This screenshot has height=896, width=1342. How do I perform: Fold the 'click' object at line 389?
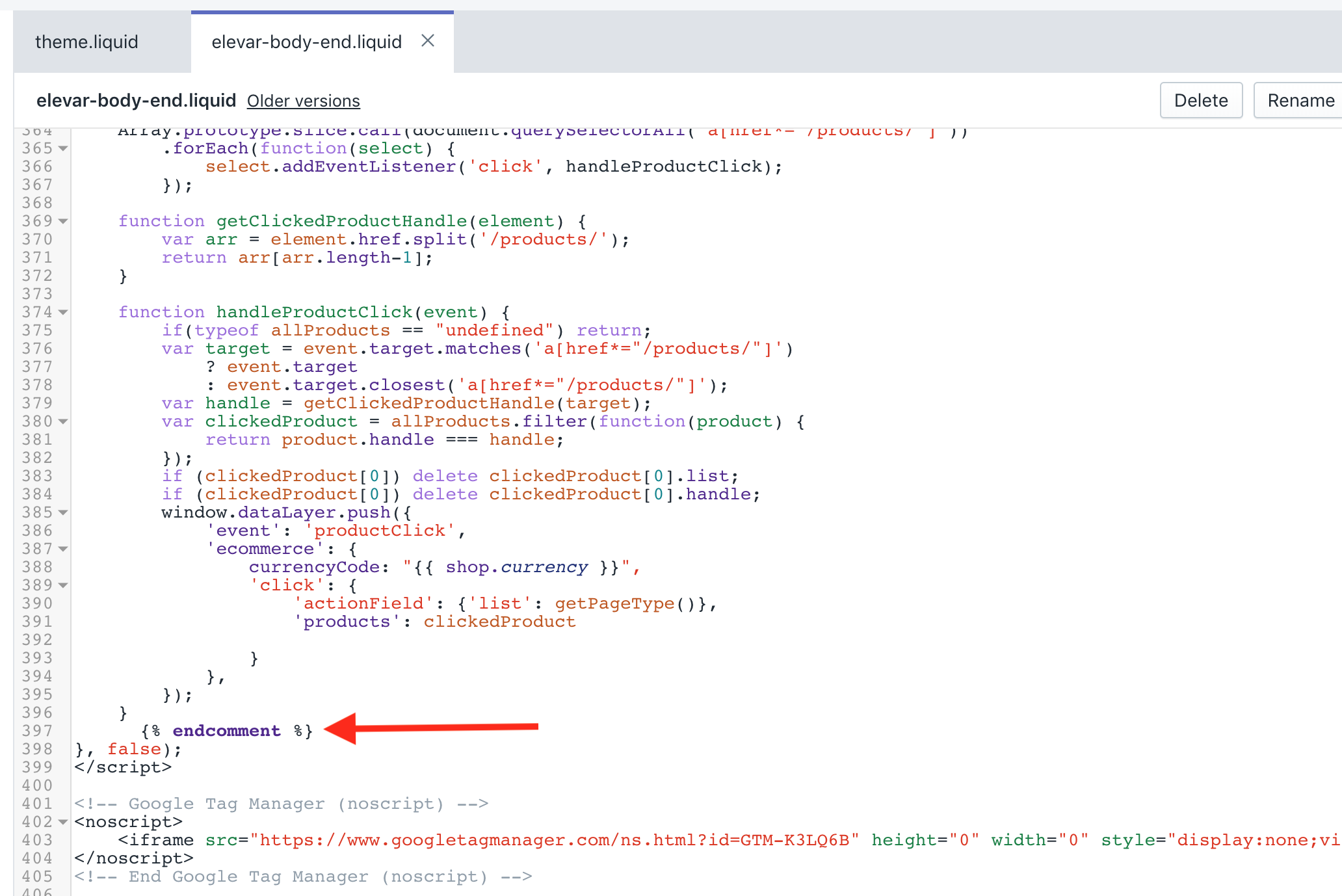click(x=63, y=585)
